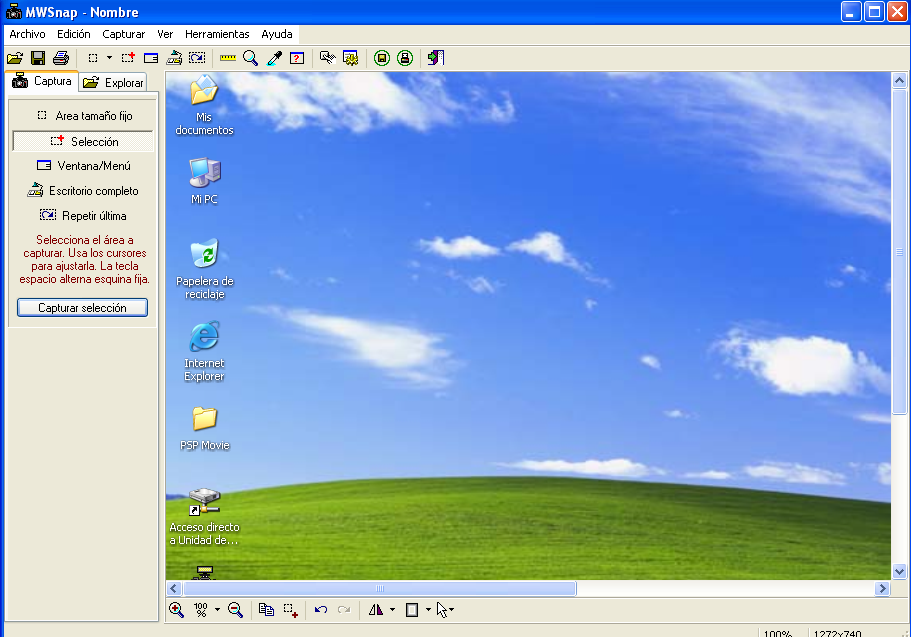The height and width of the screenshot is (637, 911).
Task: Click the dashed-square plus icon in bottom toolbar
Action: point(290,610)
